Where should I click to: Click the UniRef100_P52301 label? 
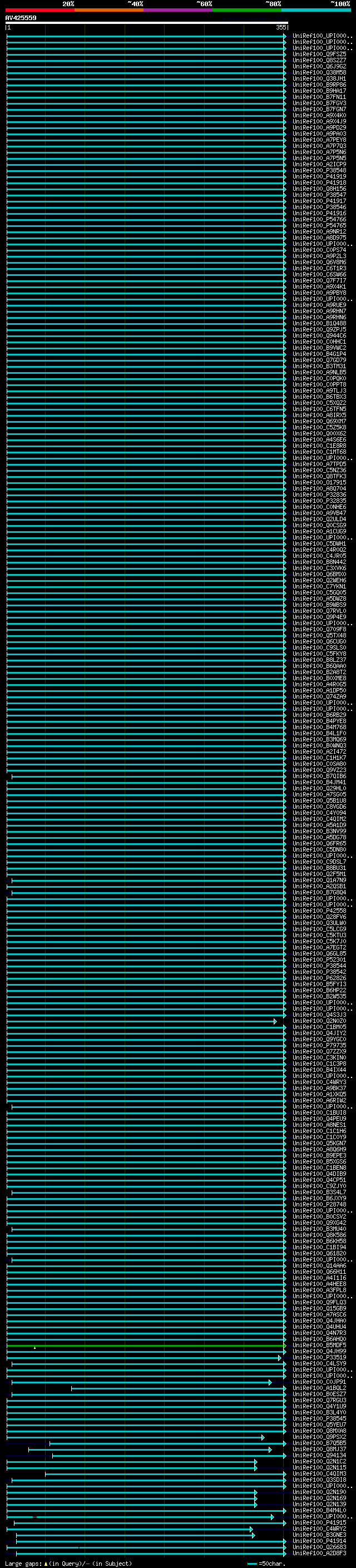pyautogui.click(x=319, y=960)
